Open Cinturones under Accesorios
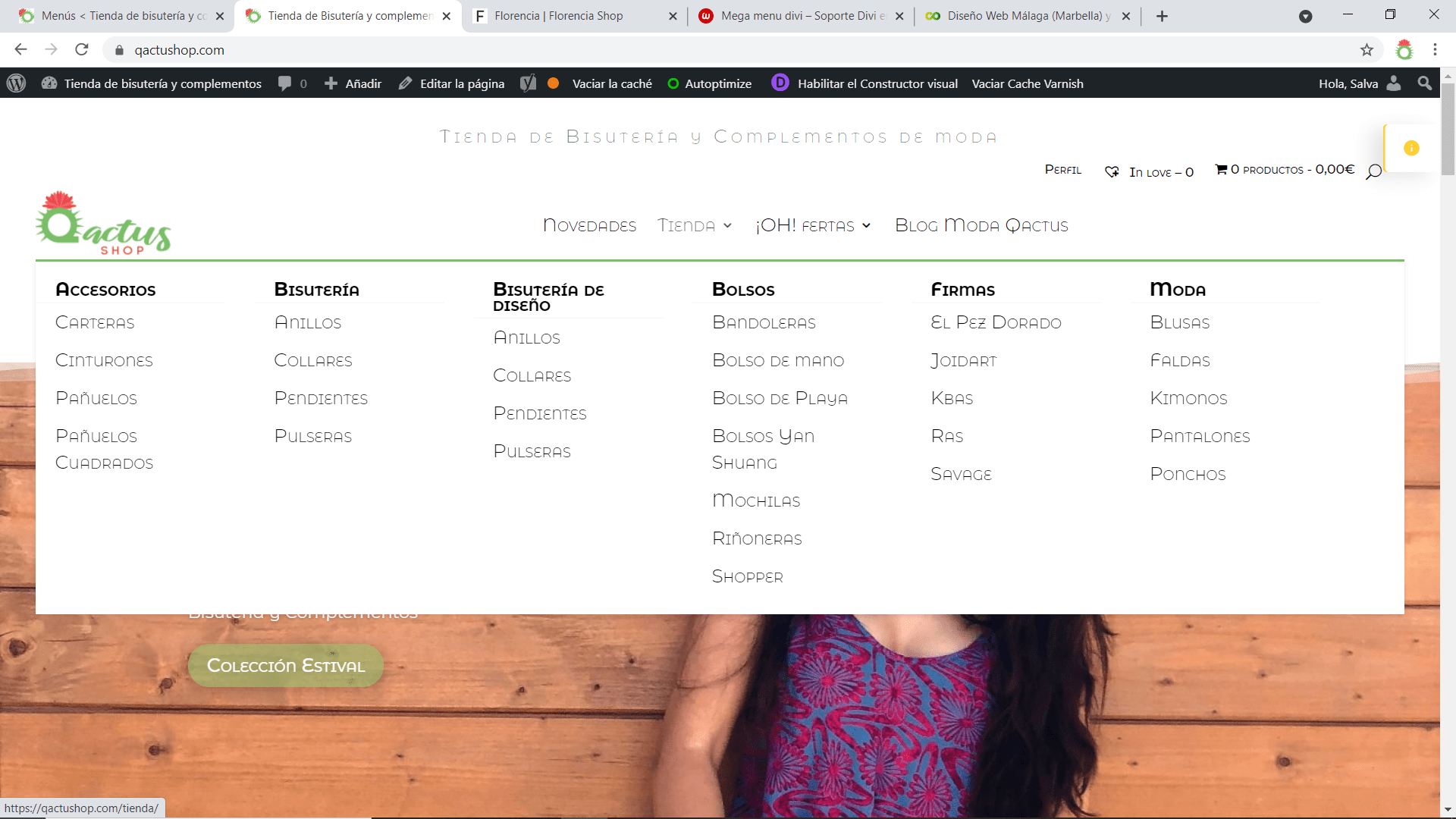 coord(104,360)
